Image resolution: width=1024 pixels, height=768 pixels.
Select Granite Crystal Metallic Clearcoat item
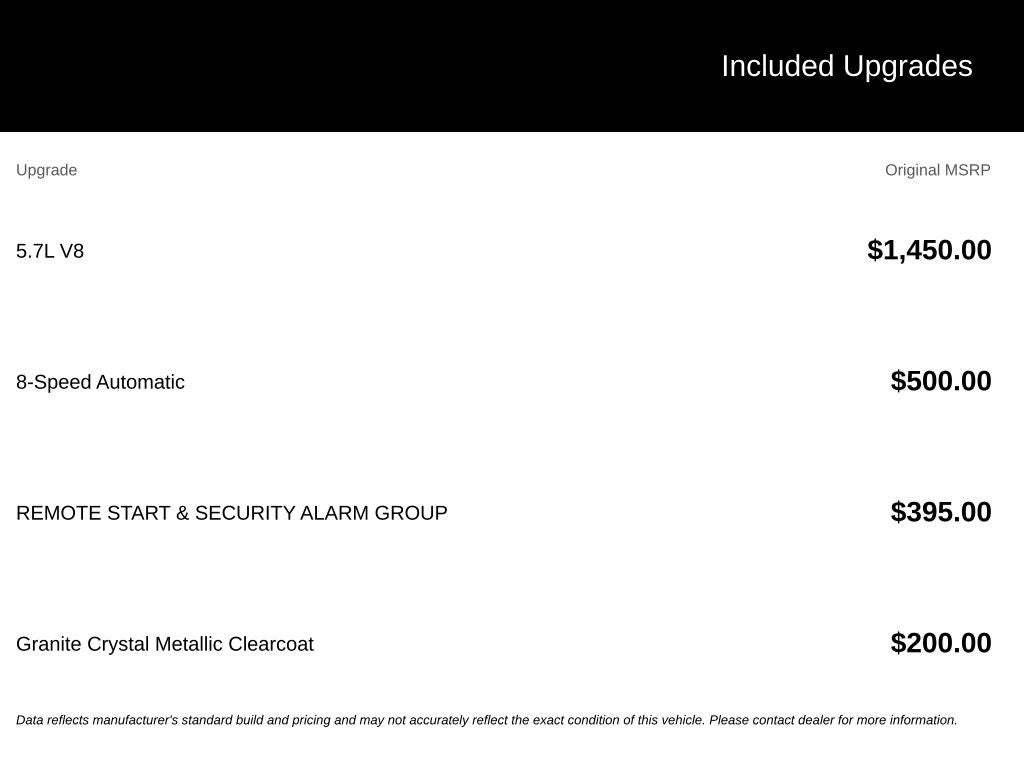pyautogui.click(x=165, y=644)
